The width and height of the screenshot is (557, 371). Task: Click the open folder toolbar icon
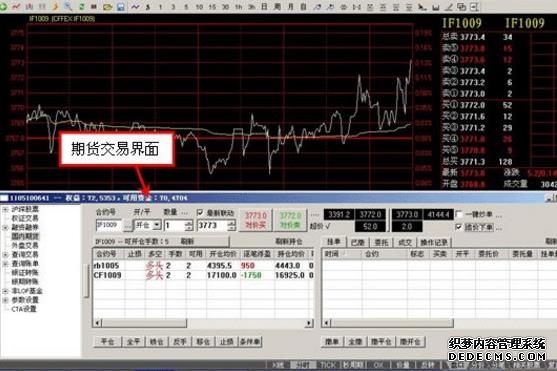pos(107,6)
